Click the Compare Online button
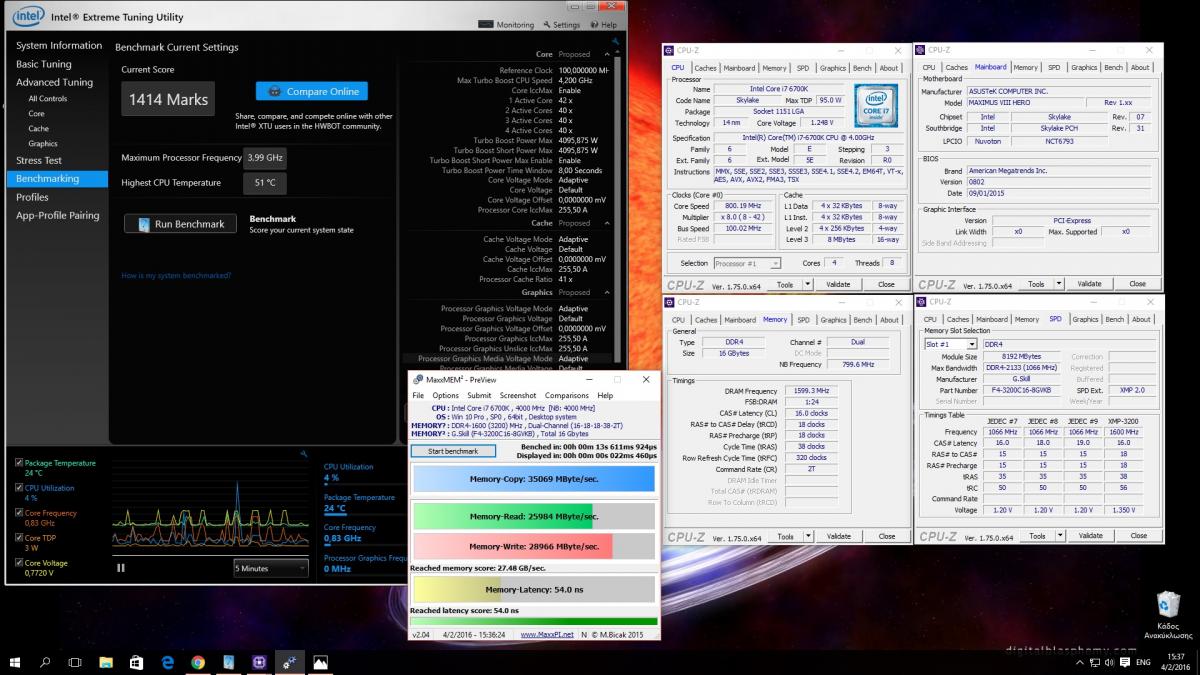This screenshot has height=675, width=1200. [312, 91]
